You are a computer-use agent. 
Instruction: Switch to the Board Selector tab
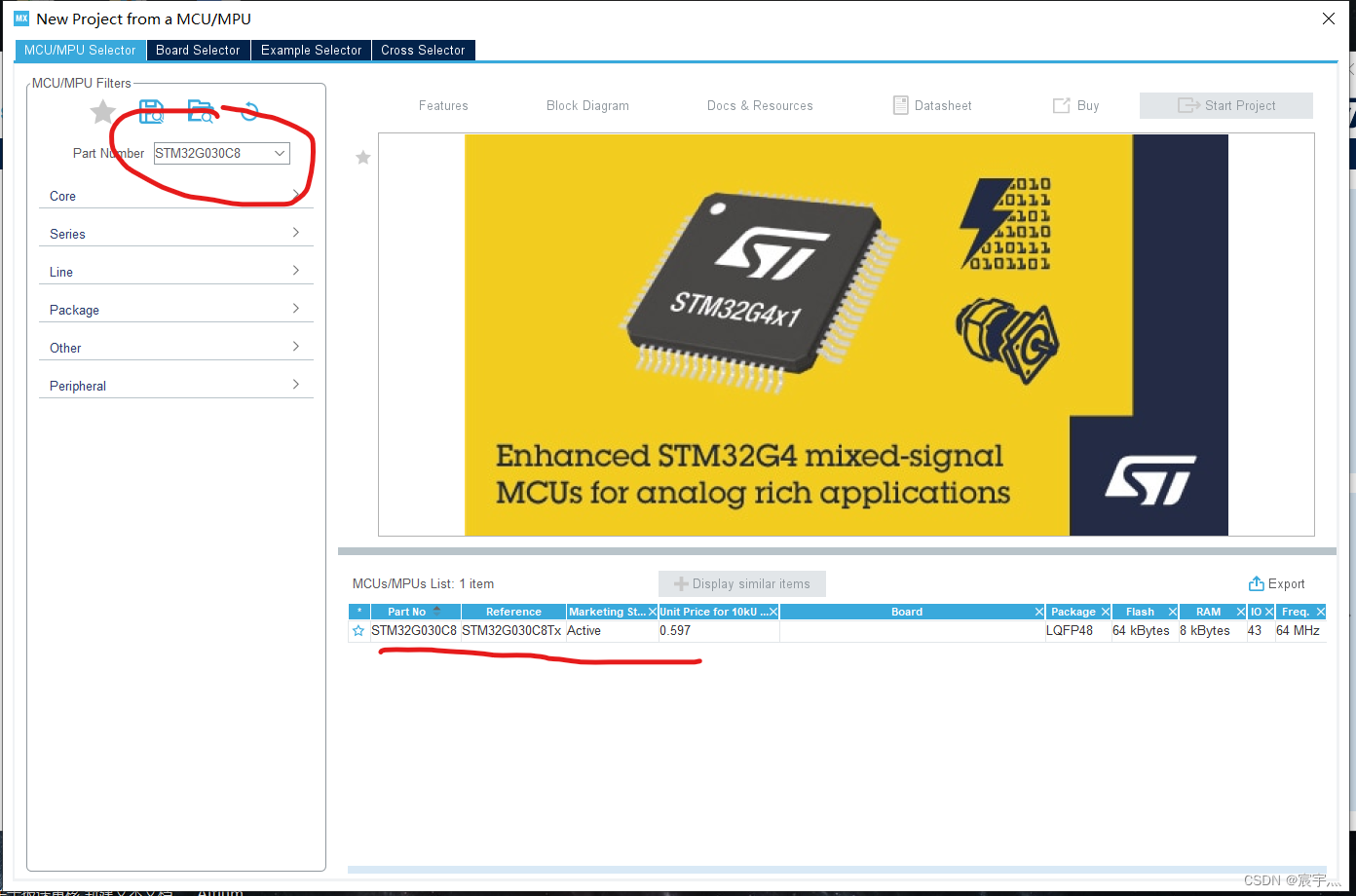click(x=198, y=50)
